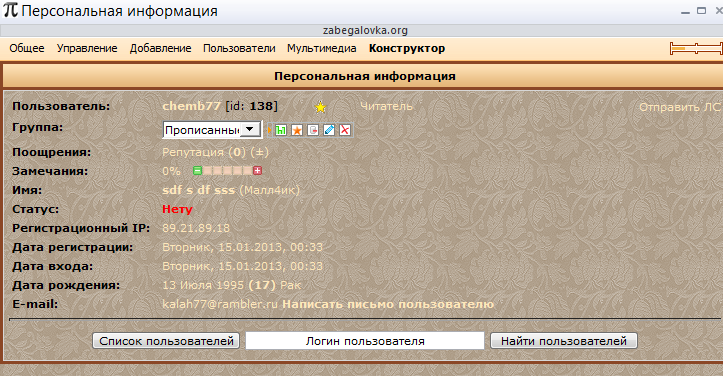Screen dimensions: 723x376
Task: Click the Читатель rank text
Action: (386, 107)
